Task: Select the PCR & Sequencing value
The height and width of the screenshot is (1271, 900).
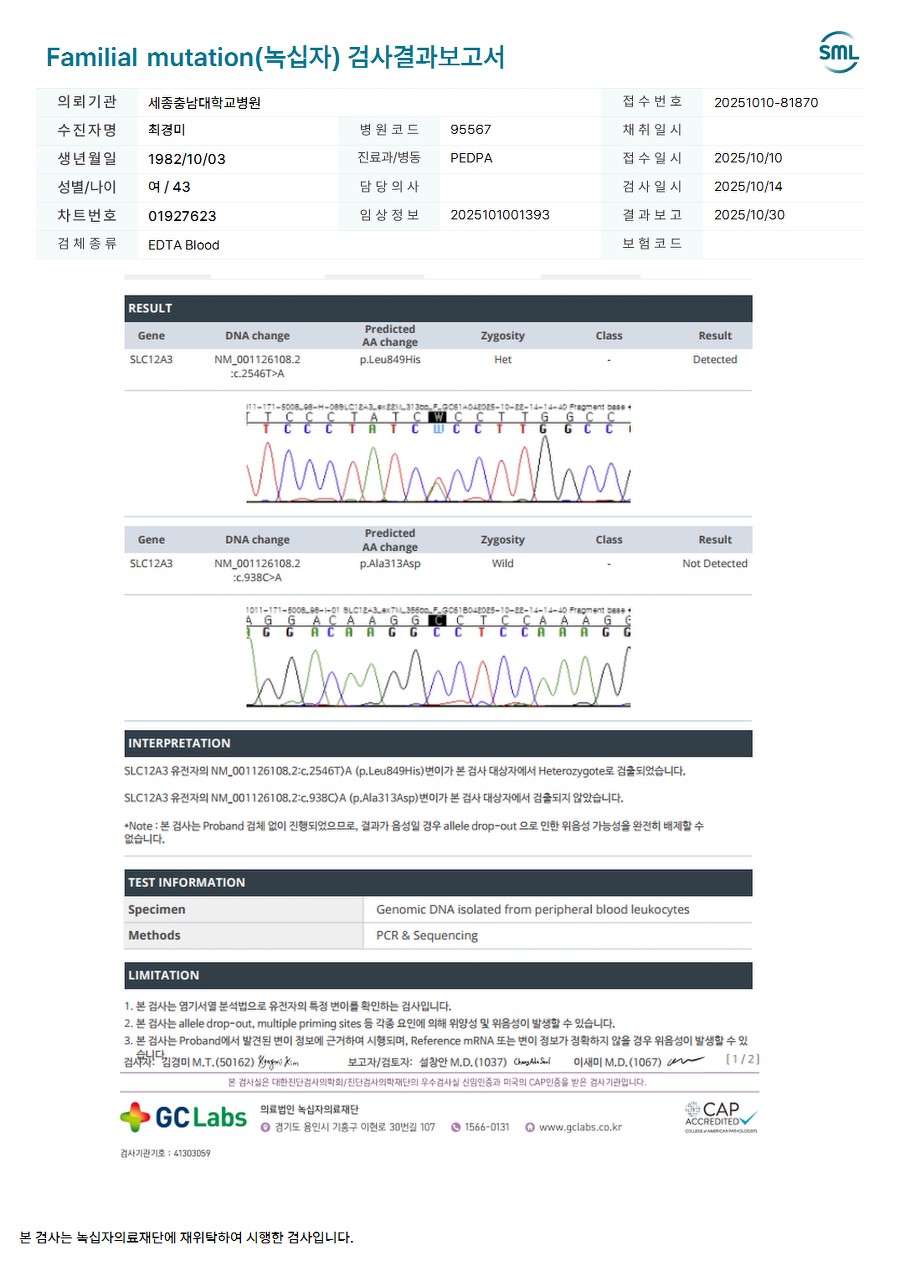Action: pyautogui.click(x=427, y=935)
